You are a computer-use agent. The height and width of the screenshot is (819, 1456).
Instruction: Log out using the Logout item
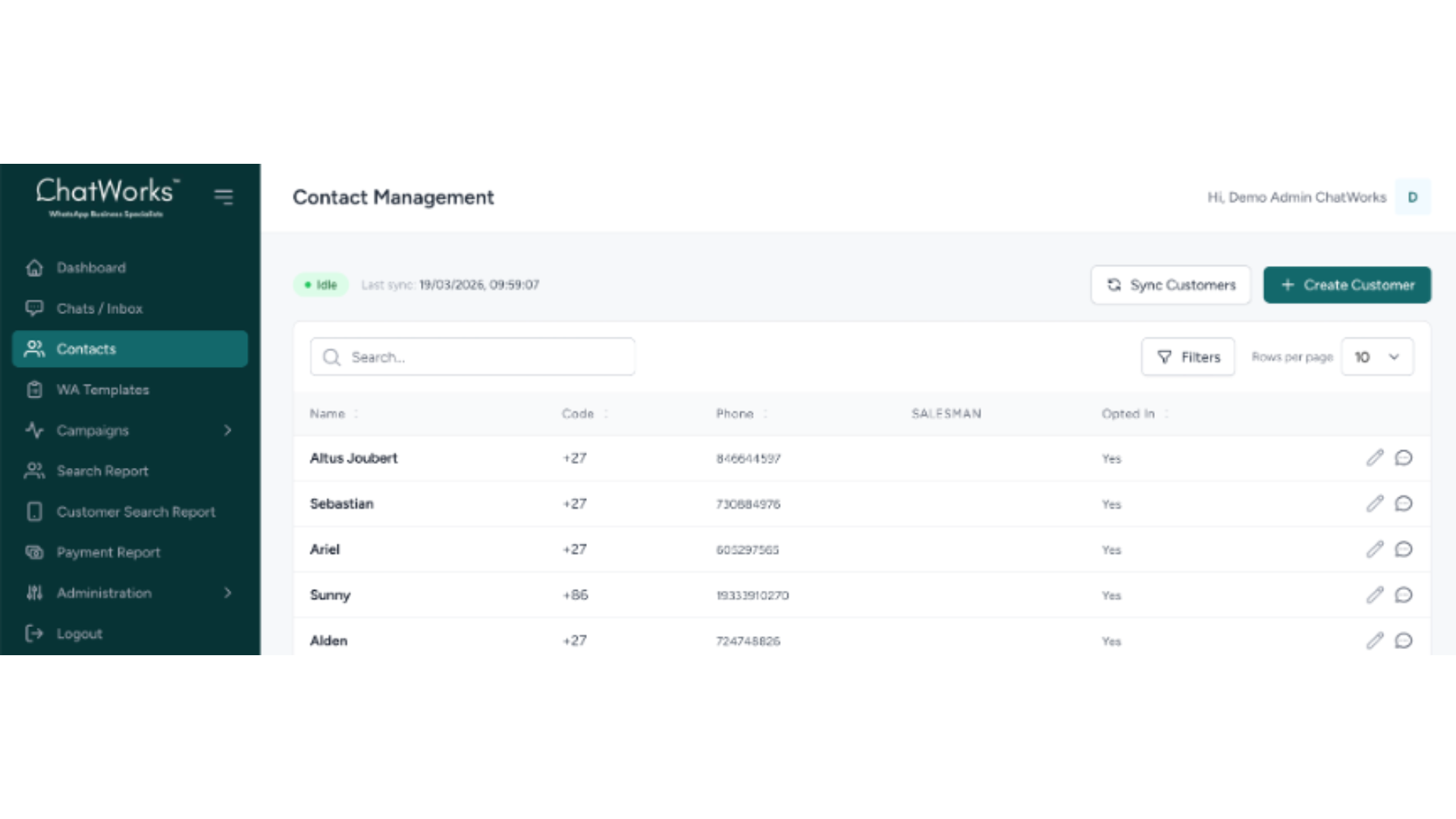click(x=130, y=633)
